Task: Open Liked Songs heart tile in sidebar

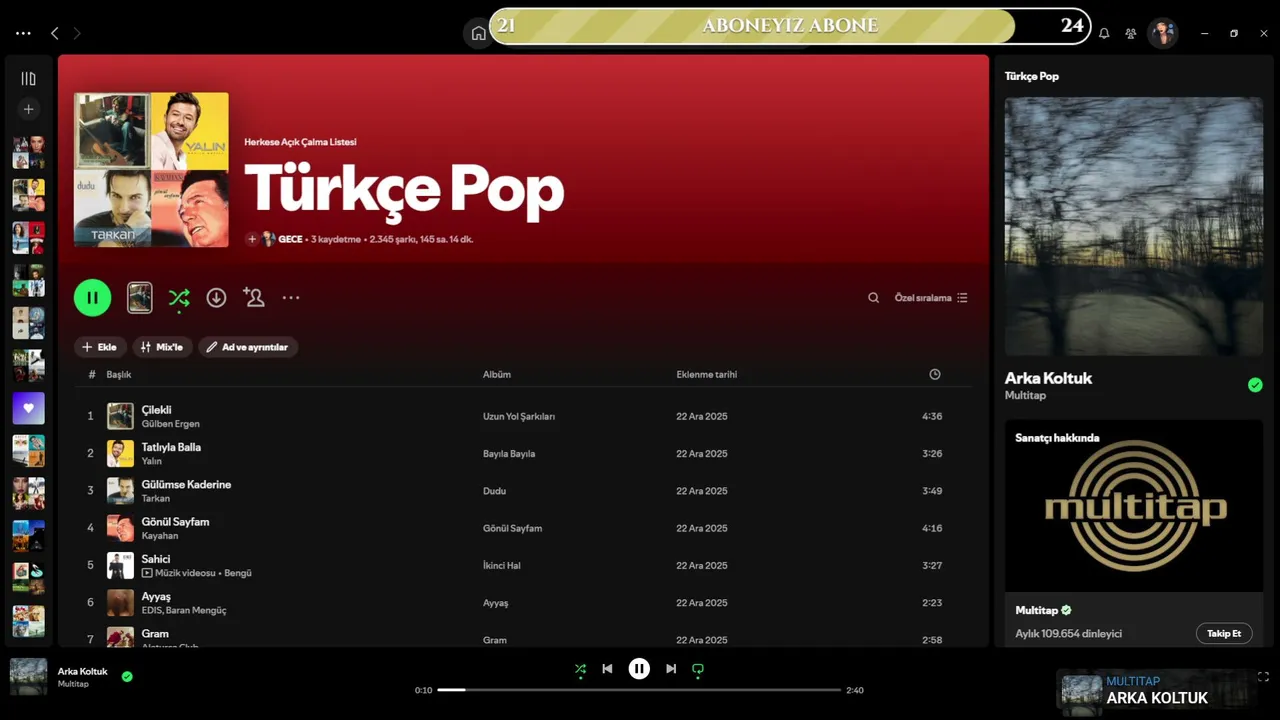Action: pos(28,408)
